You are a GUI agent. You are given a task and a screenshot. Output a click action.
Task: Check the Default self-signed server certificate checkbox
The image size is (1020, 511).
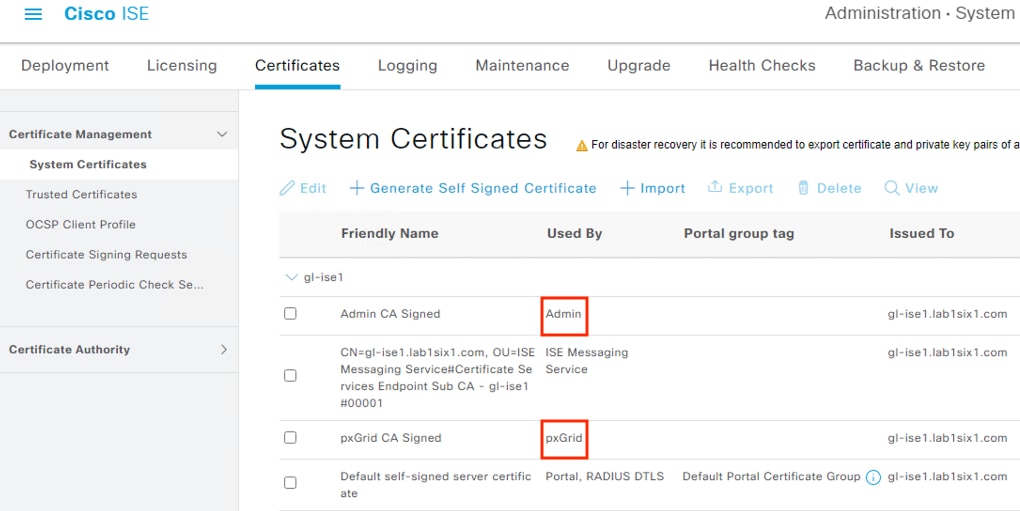tap(290, 483)
